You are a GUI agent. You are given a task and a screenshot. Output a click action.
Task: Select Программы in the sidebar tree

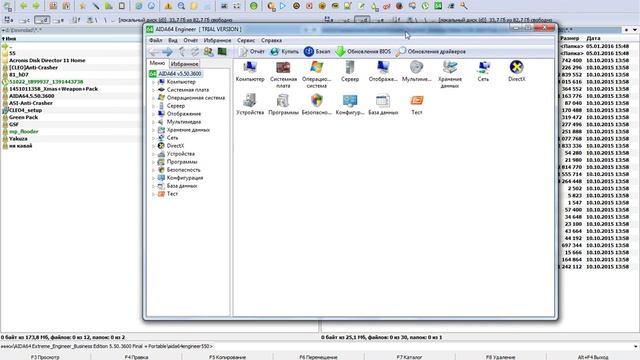pos(182,162)
